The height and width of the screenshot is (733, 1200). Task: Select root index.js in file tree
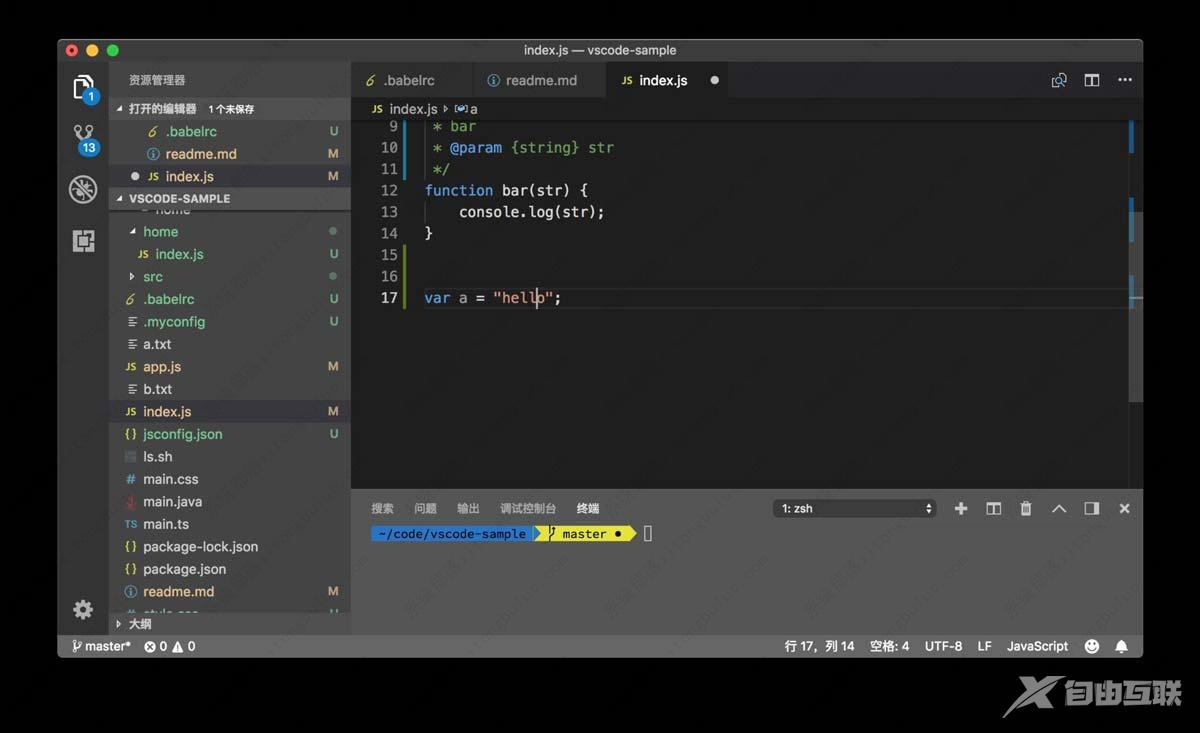click(x=229, y=412)
